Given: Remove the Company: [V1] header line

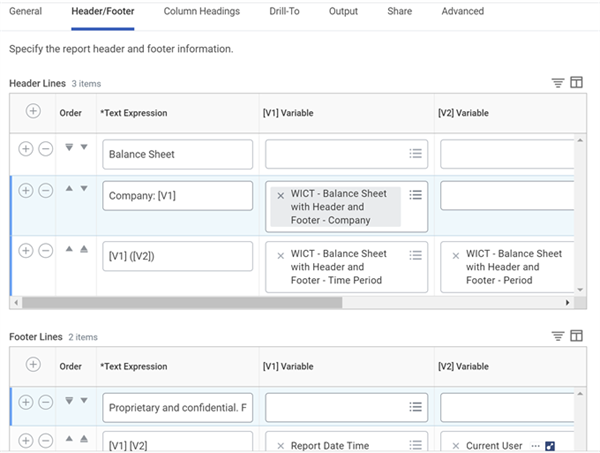Looking at the screenshot, I should 46,190.
